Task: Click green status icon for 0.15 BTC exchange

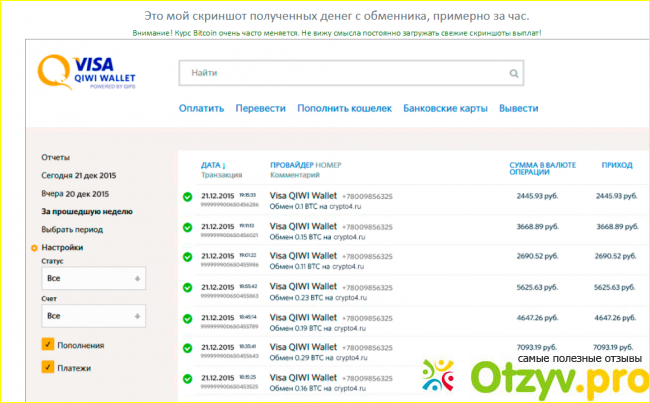Action: click(x=187, y=228)
